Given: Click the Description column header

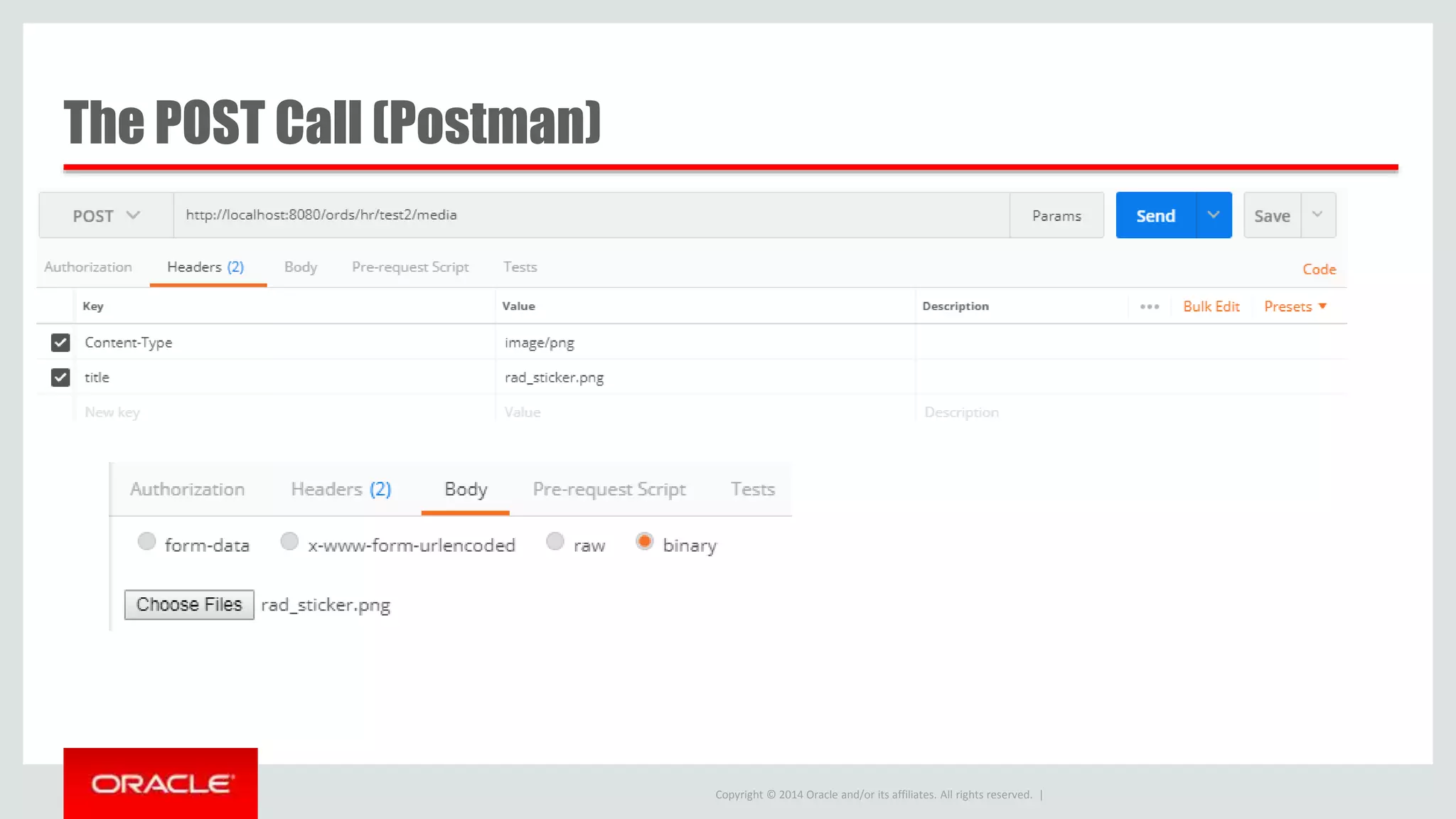Looking at the screenshot, I should [955, 306].
